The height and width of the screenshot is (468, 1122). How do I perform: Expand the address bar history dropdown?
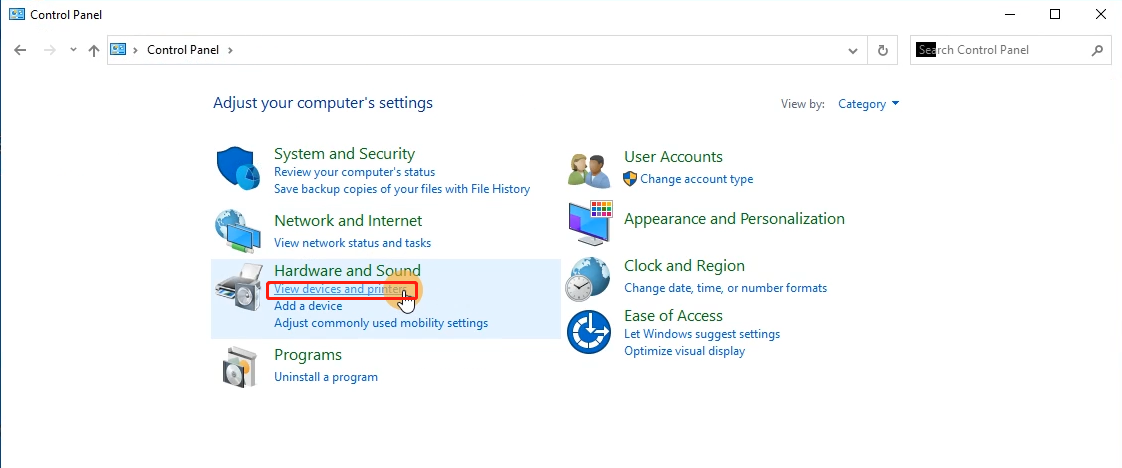853,50
